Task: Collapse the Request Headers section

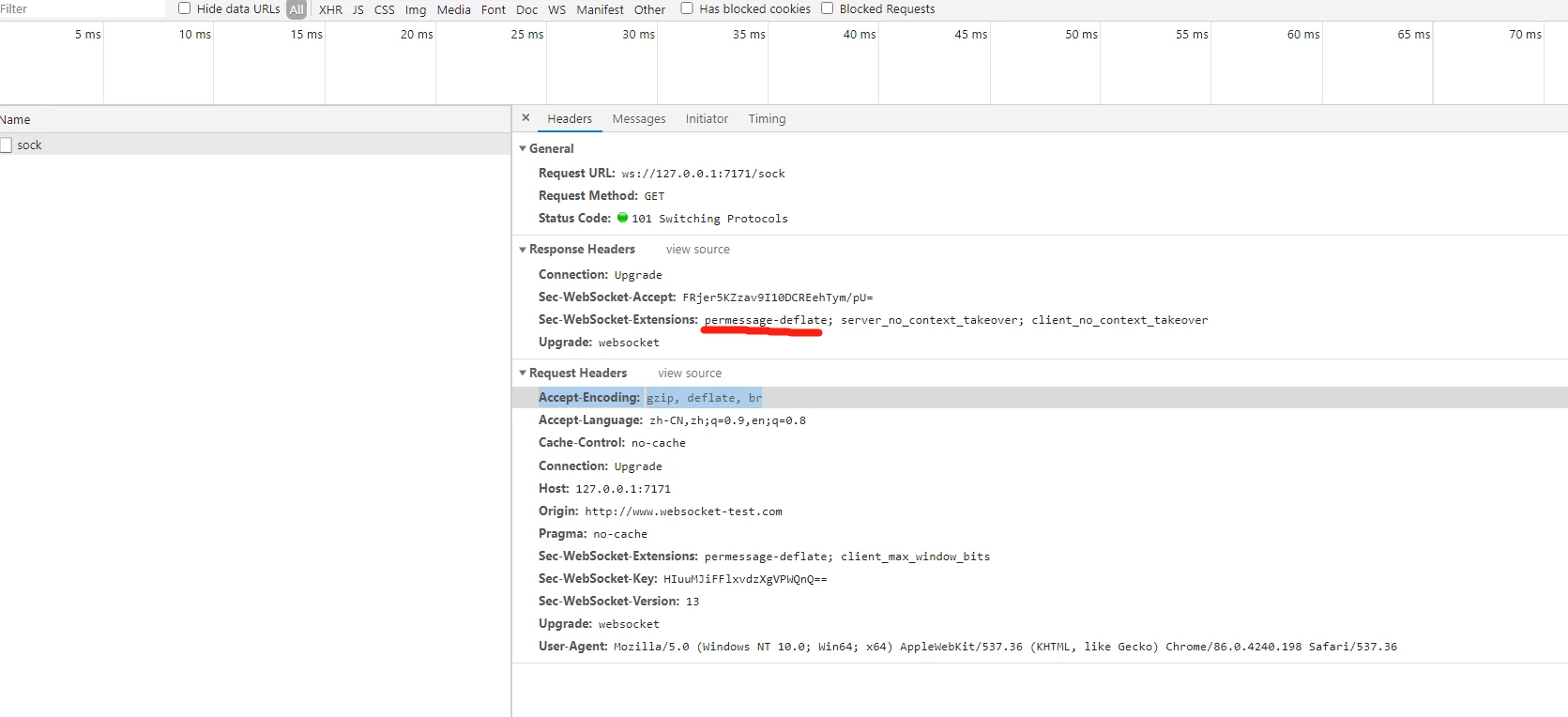Action: [x=523, y=373]
